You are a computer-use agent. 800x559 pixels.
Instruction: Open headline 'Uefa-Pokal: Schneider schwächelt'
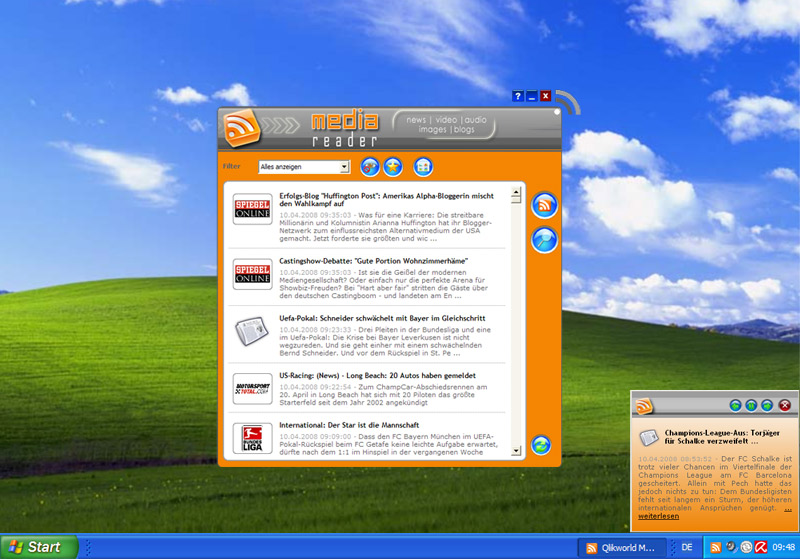click(x=382, y=318)
